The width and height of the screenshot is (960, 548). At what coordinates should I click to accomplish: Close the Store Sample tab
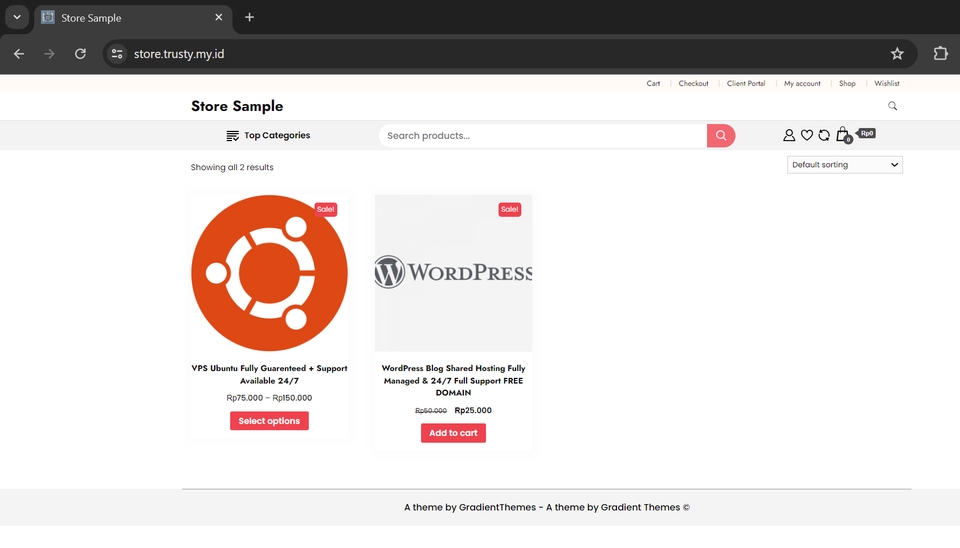pos(219,17)
